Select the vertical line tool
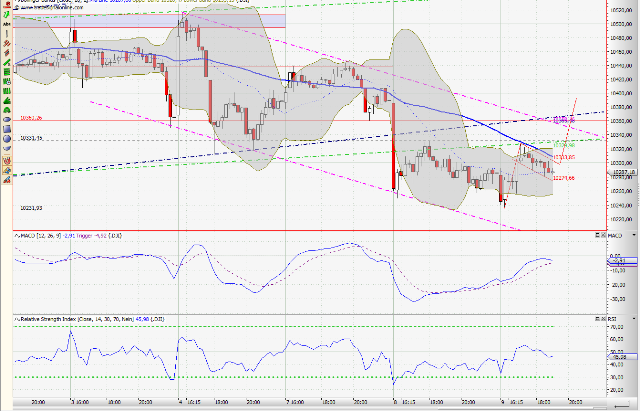Screen dimensions: 640x411 click(x=7, y=33)
